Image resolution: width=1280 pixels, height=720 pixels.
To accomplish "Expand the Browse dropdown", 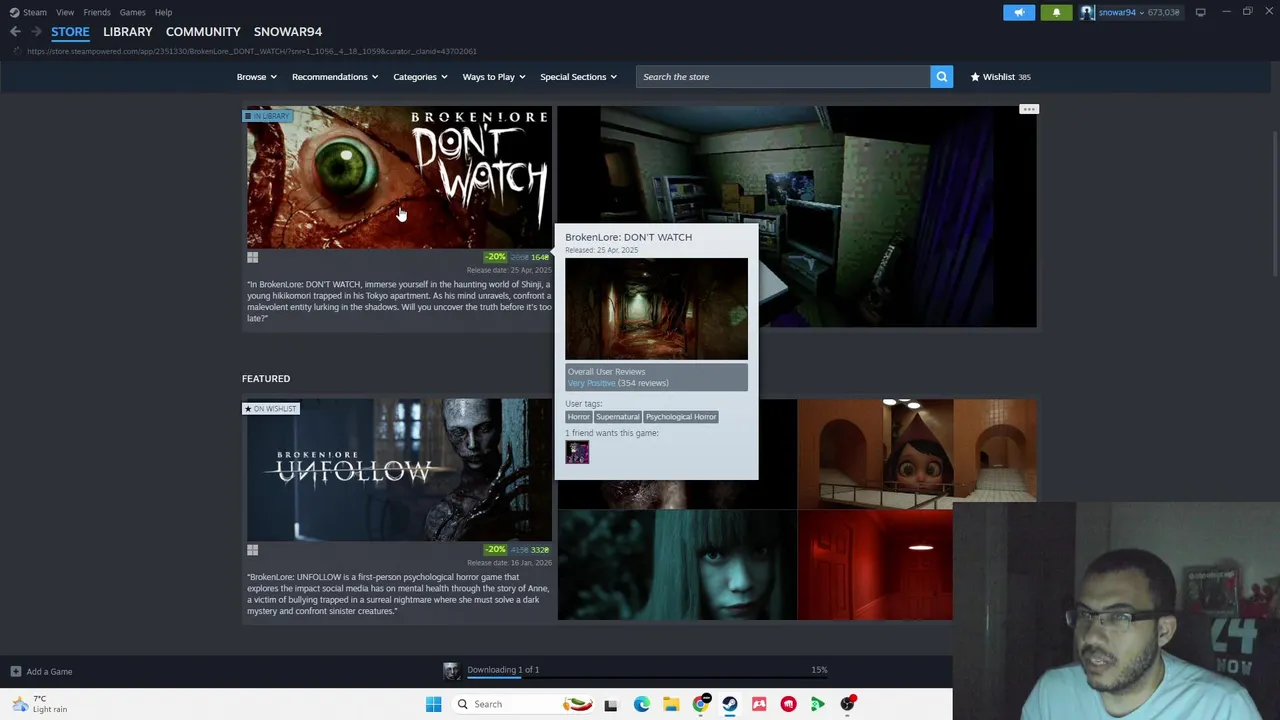I will click(256, 77).
